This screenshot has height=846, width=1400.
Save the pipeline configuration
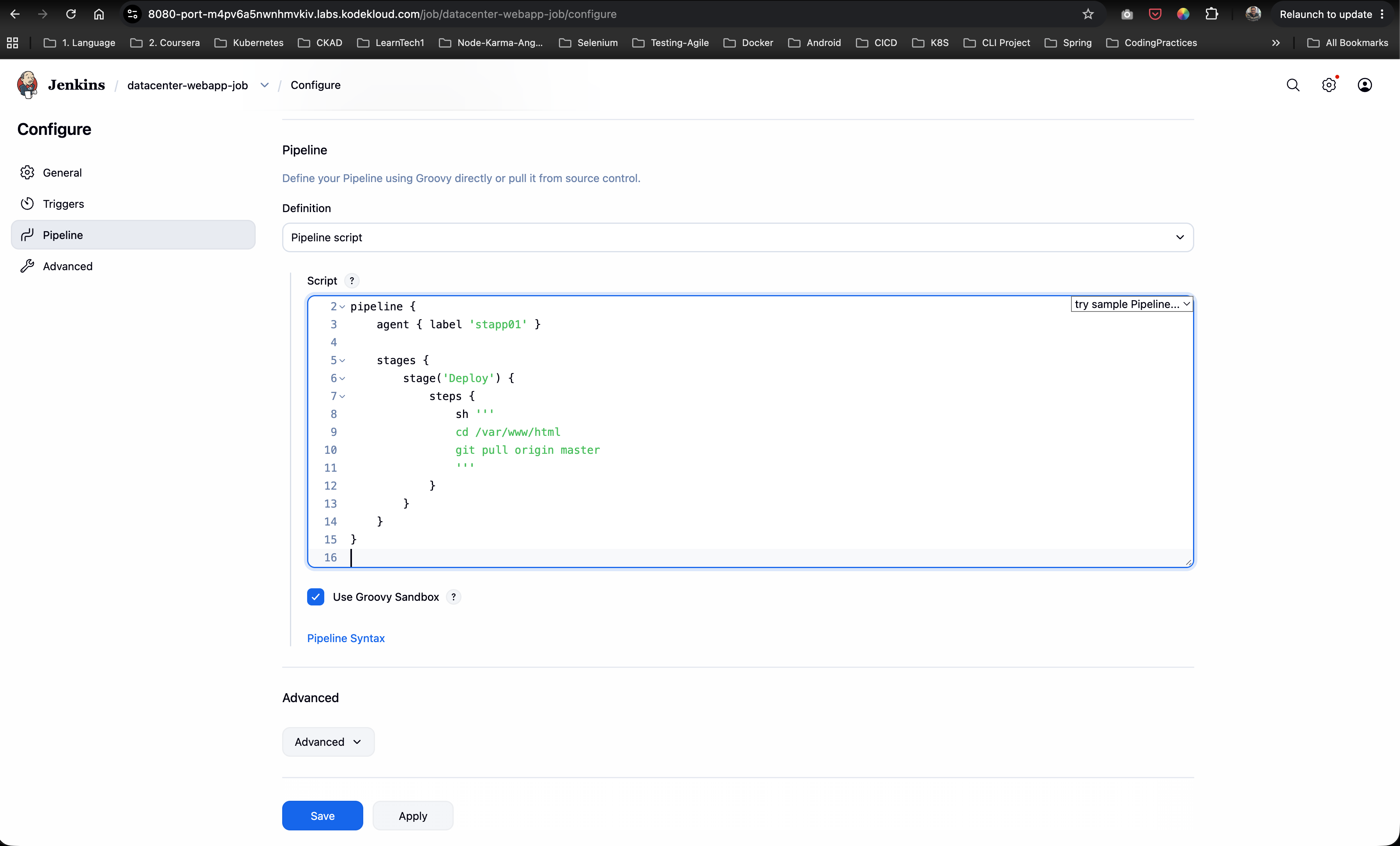(x=322, y=815)
